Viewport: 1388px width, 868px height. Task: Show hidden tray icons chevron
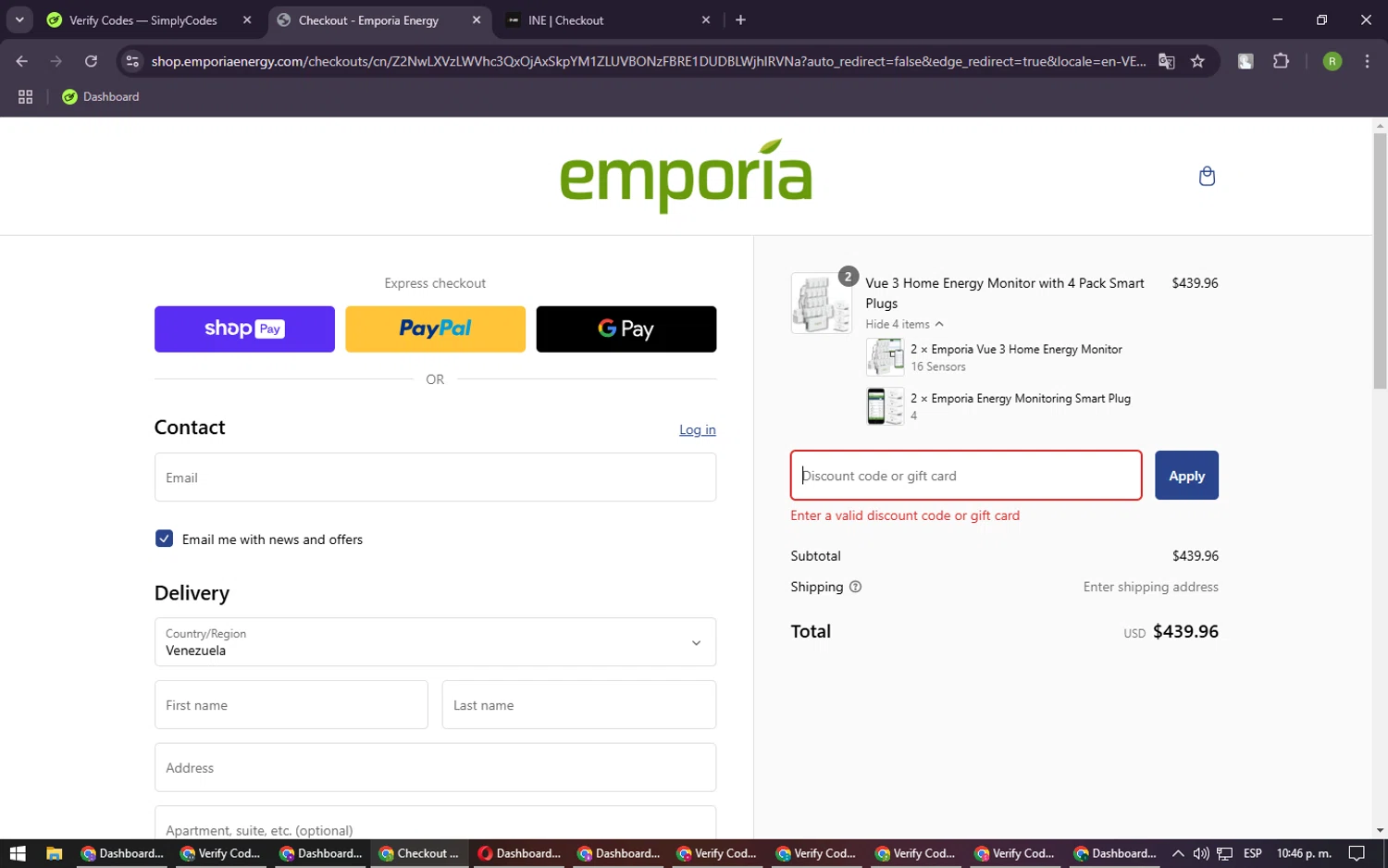click(1177, 853)
